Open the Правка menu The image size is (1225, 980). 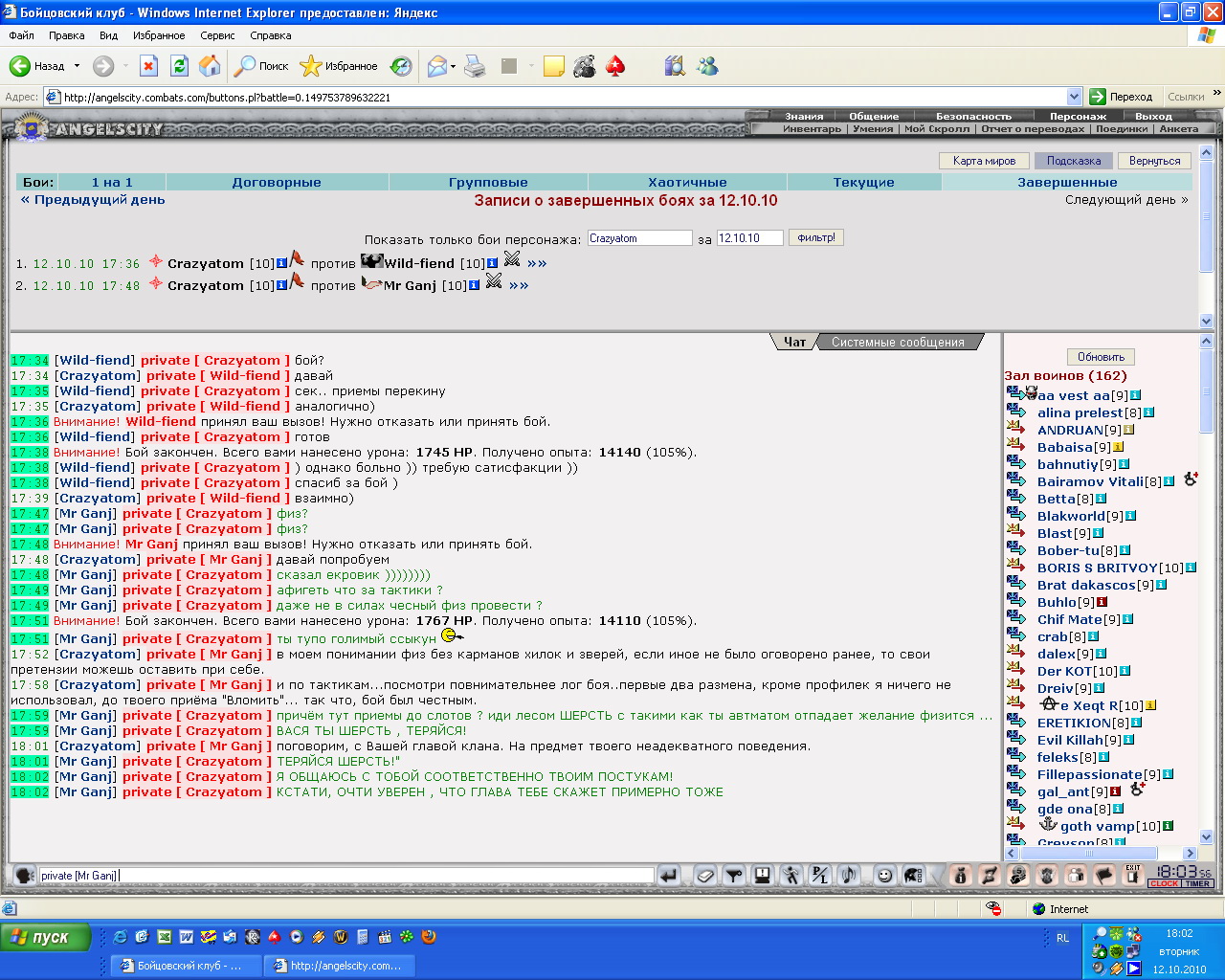(x=67, y=35)
